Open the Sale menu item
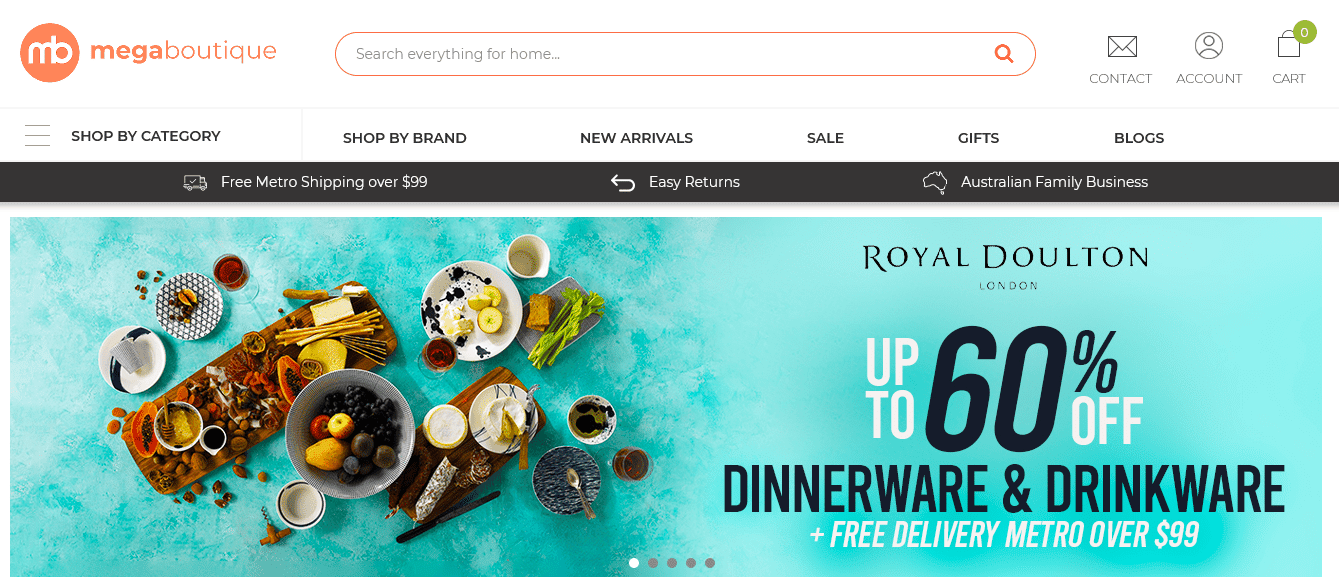Screen dimensions: 1339x586 point(825,138)
